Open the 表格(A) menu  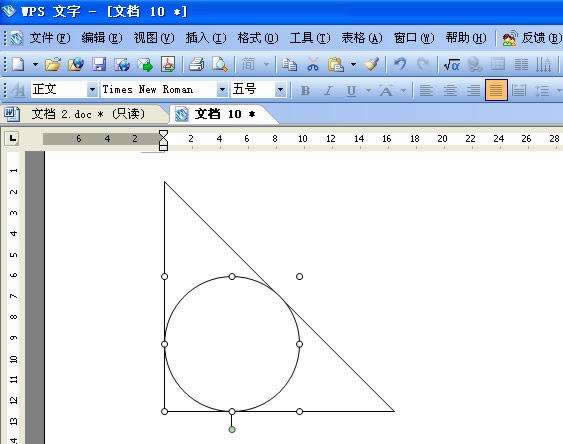coord(362,38)
